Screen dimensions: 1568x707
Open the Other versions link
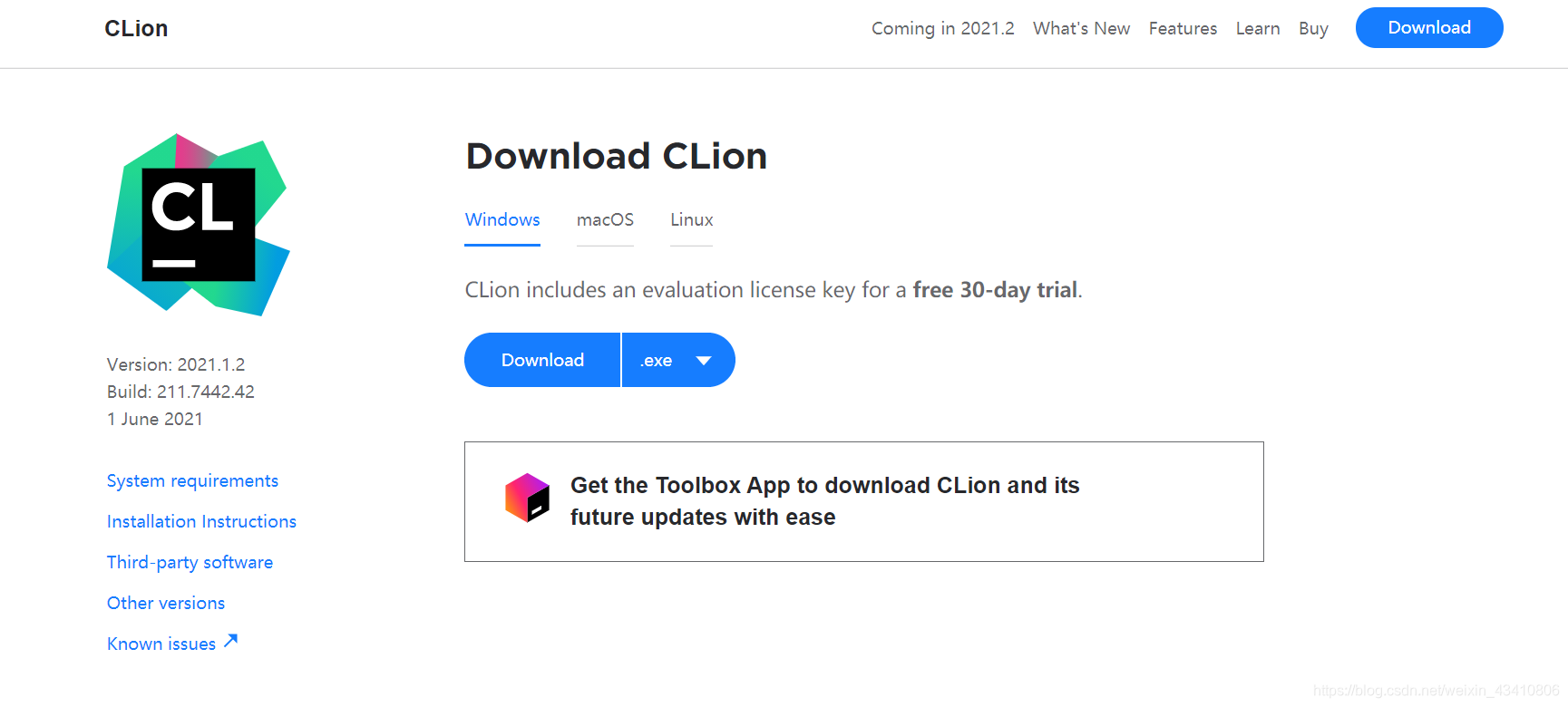pyautogui.click(x=165, y=603)
